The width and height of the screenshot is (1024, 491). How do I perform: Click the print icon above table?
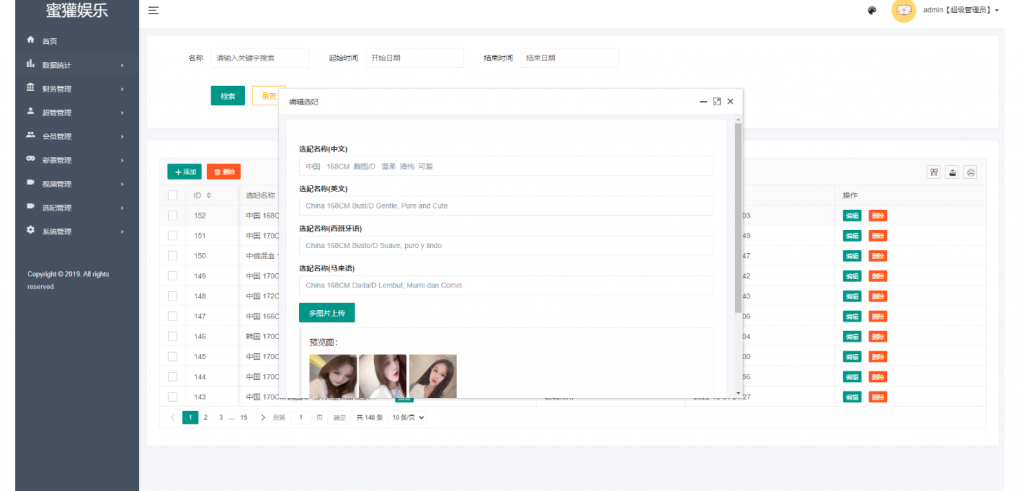pyautogui.click(x=970, y=172)
